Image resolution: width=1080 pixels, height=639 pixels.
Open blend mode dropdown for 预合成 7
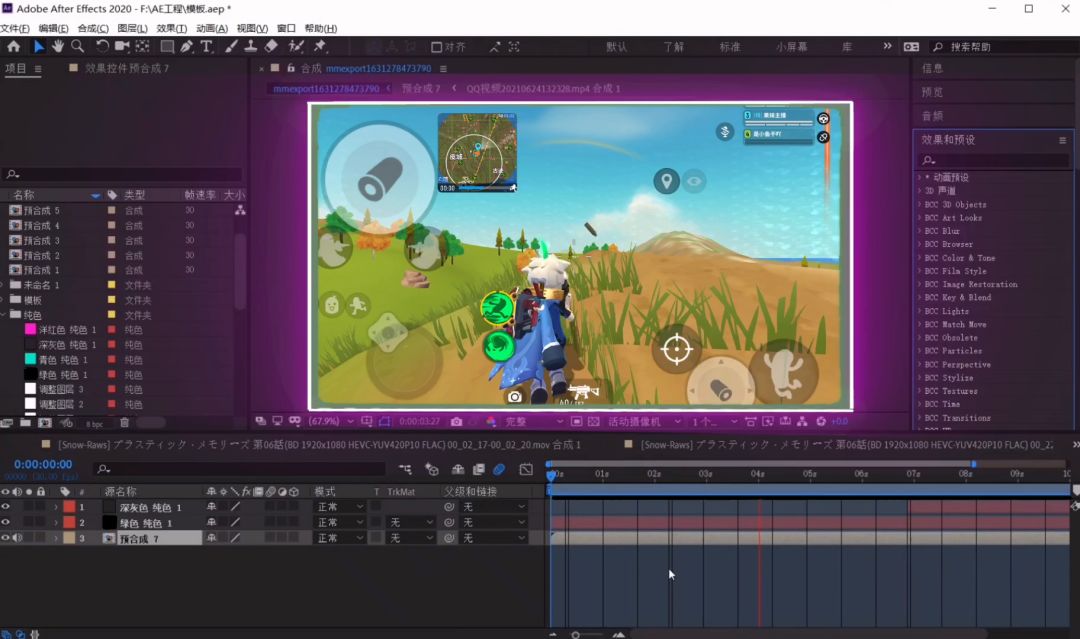[x=339, y=538]
